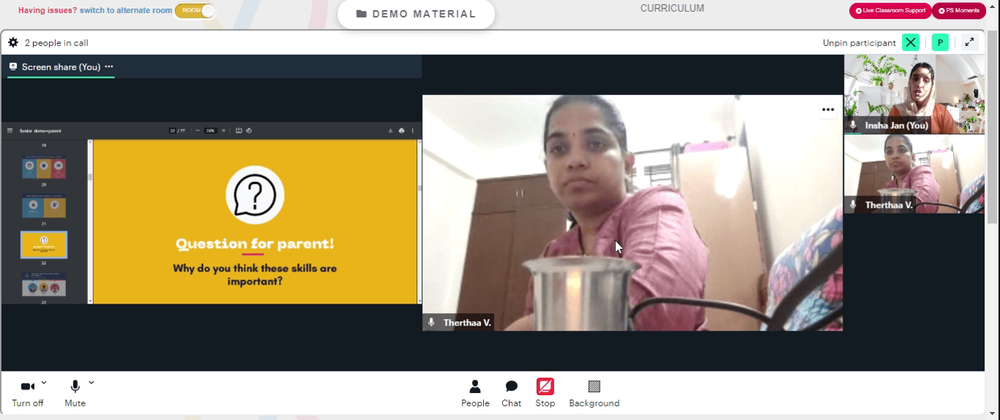Stop screen sharing

point(545,393)
